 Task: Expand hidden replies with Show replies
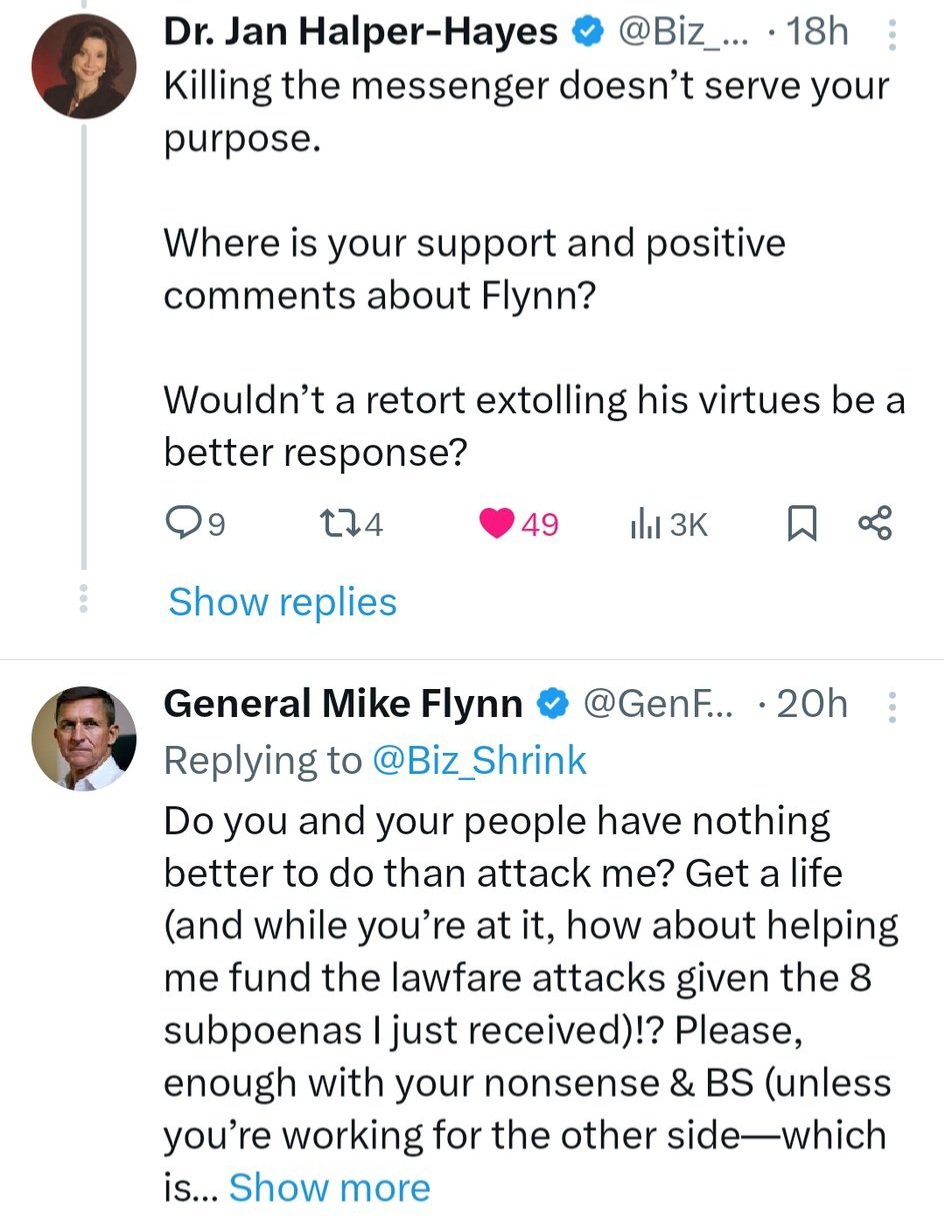tap(282, 602)
